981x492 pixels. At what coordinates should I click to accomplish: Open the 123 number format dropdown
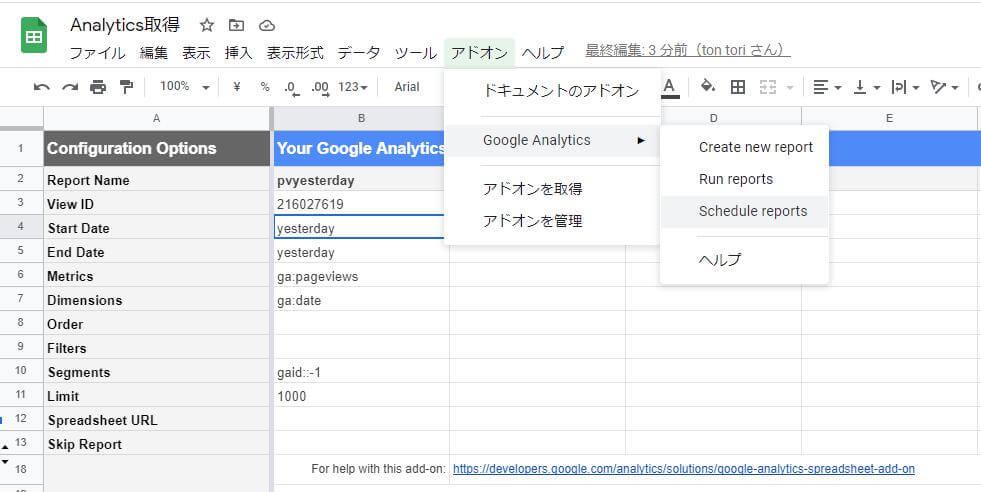(x=353, y=87)
